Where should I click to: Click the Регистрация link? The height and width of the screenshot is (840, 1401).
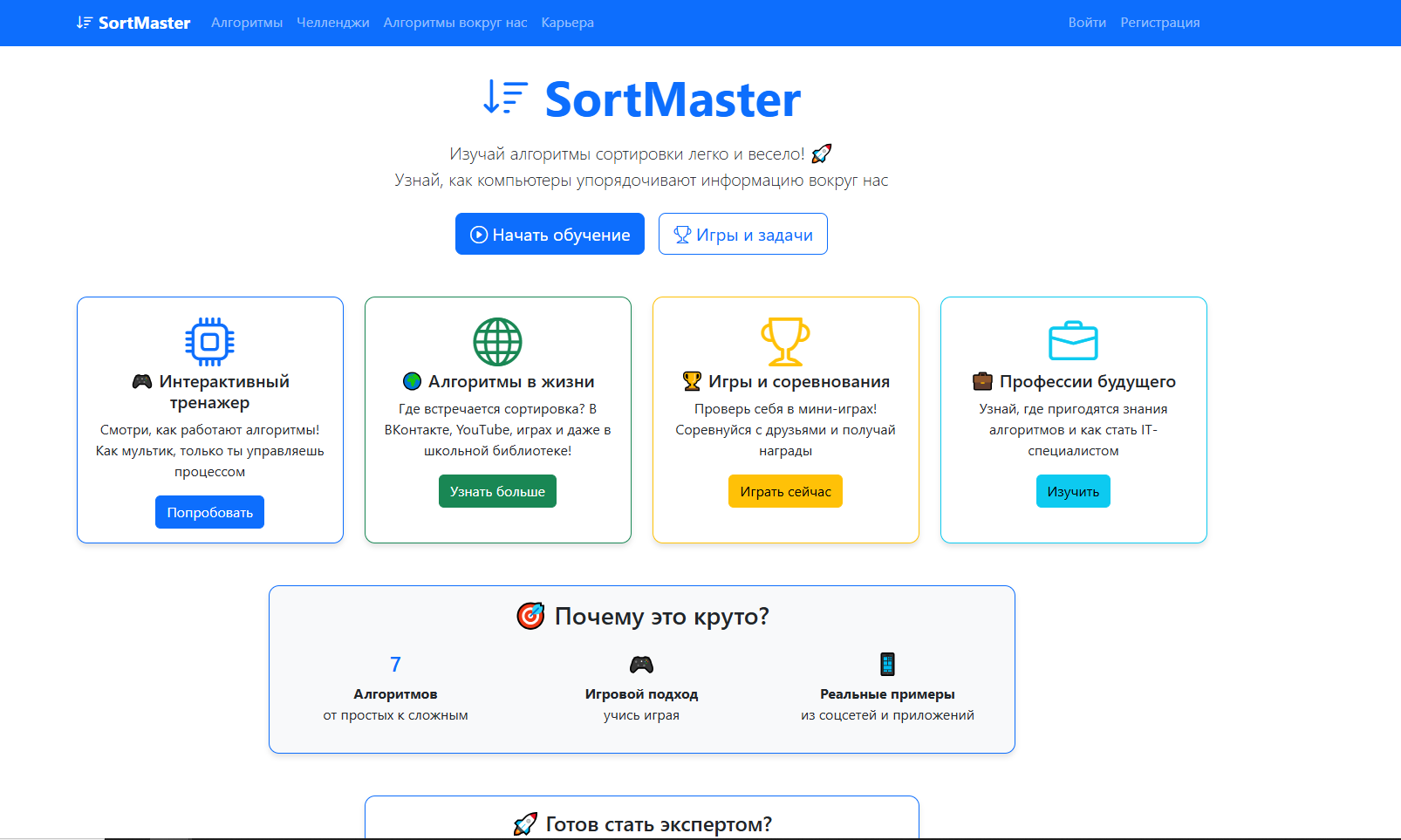[x=1160, y=23]
